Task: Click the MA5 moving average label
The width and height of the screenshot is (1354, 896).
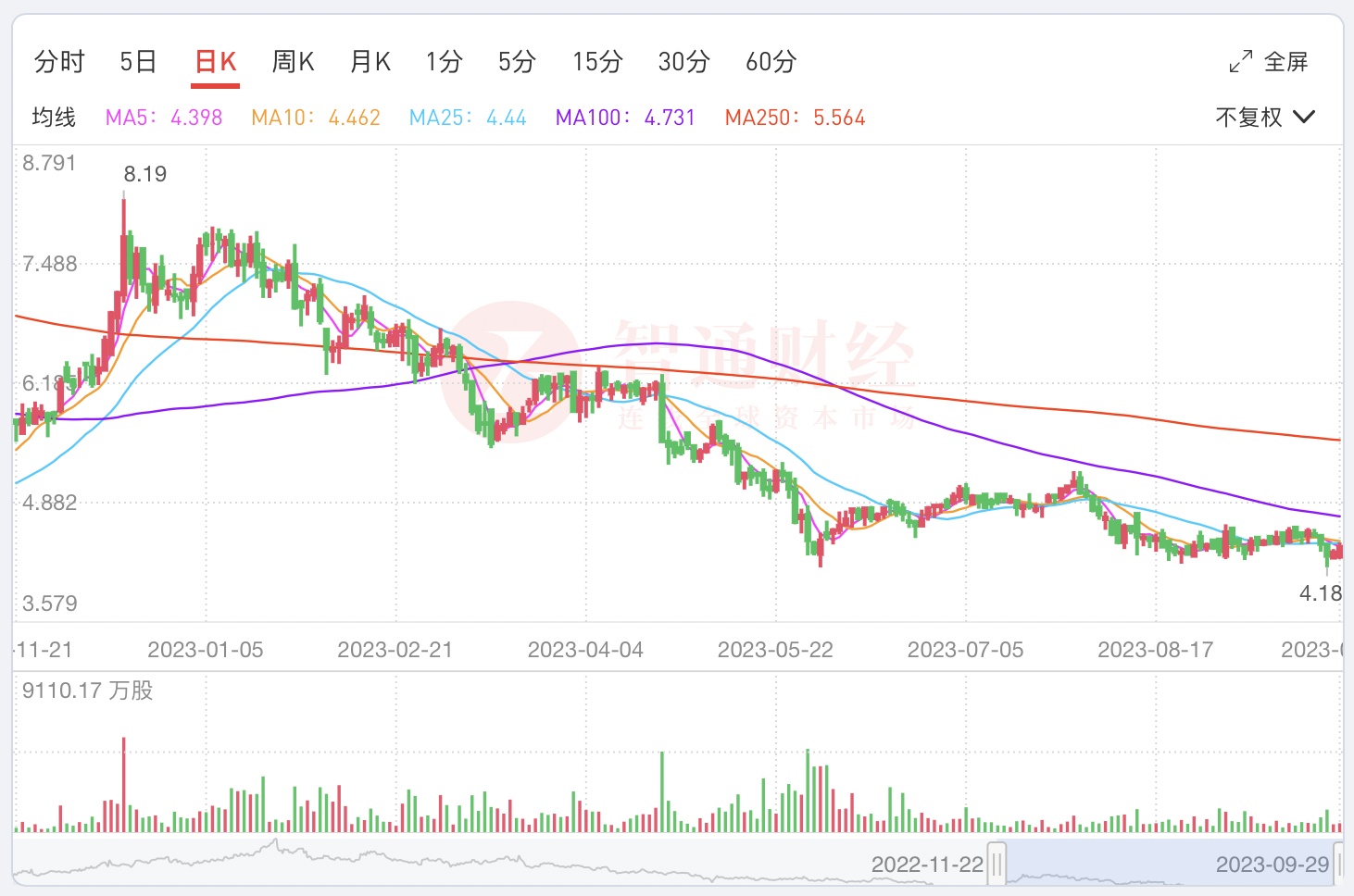Action: (164, 118)
